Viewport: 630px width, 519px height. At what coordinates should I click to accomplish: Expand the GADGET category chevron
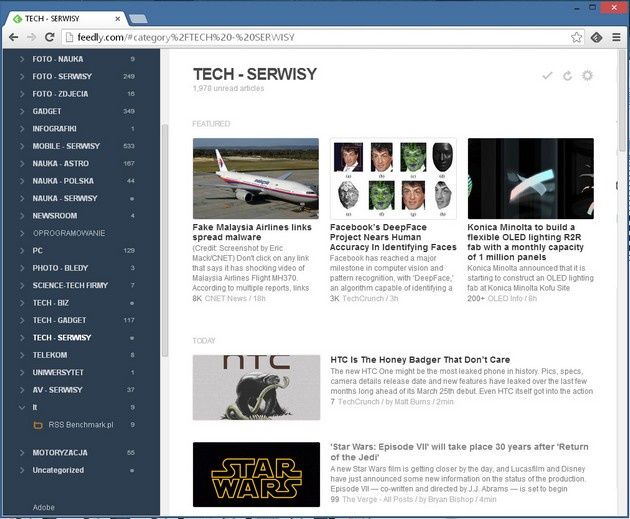coord(22,111)
